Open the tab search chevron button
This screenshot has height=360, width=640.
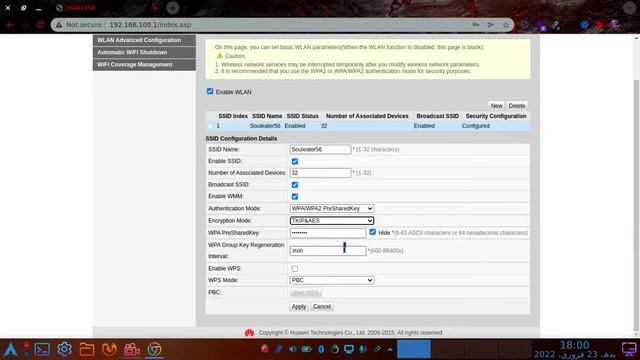[x=629, y=8]
